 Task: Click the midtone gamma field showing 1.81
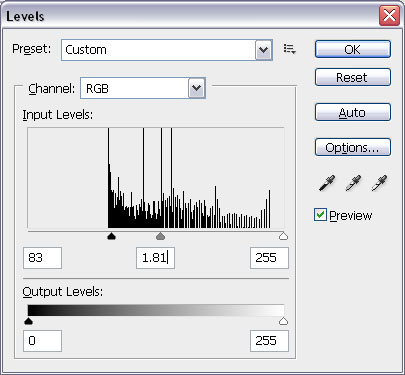click(155, 258)
